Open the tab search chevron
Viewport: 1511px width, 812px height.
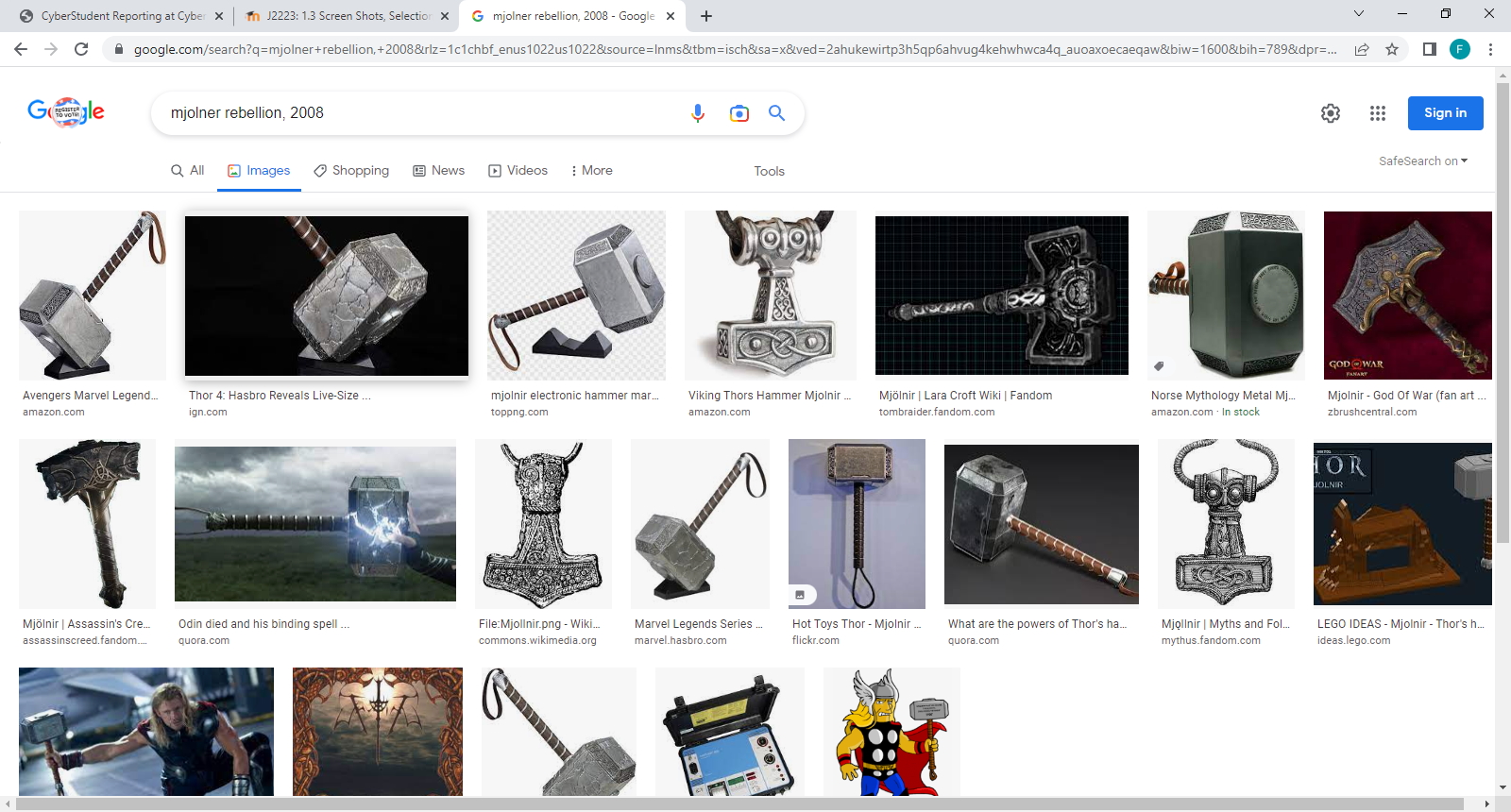[1358, 14]
